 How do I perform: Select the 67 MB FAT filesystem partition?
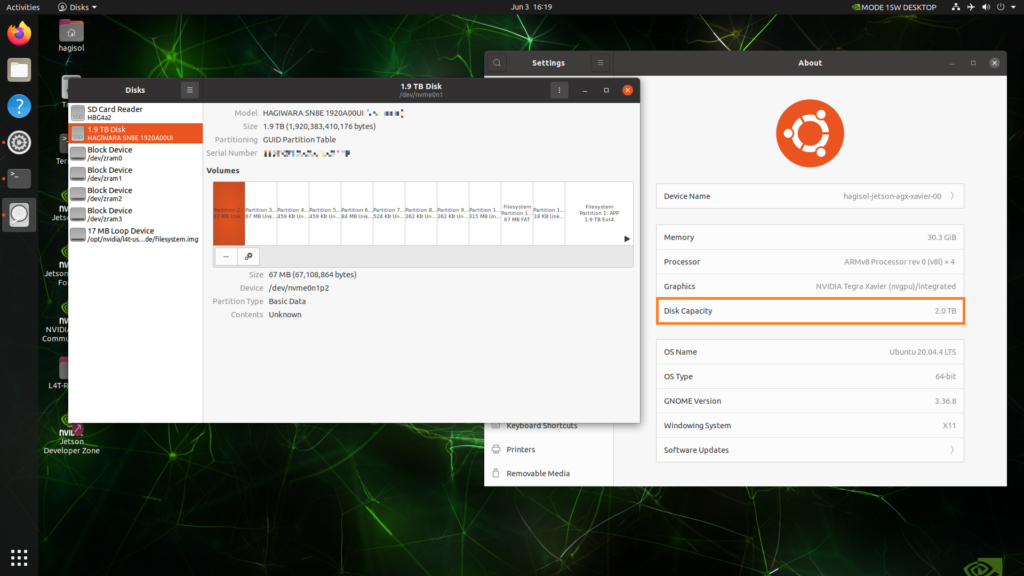click(x=517, y=214)
